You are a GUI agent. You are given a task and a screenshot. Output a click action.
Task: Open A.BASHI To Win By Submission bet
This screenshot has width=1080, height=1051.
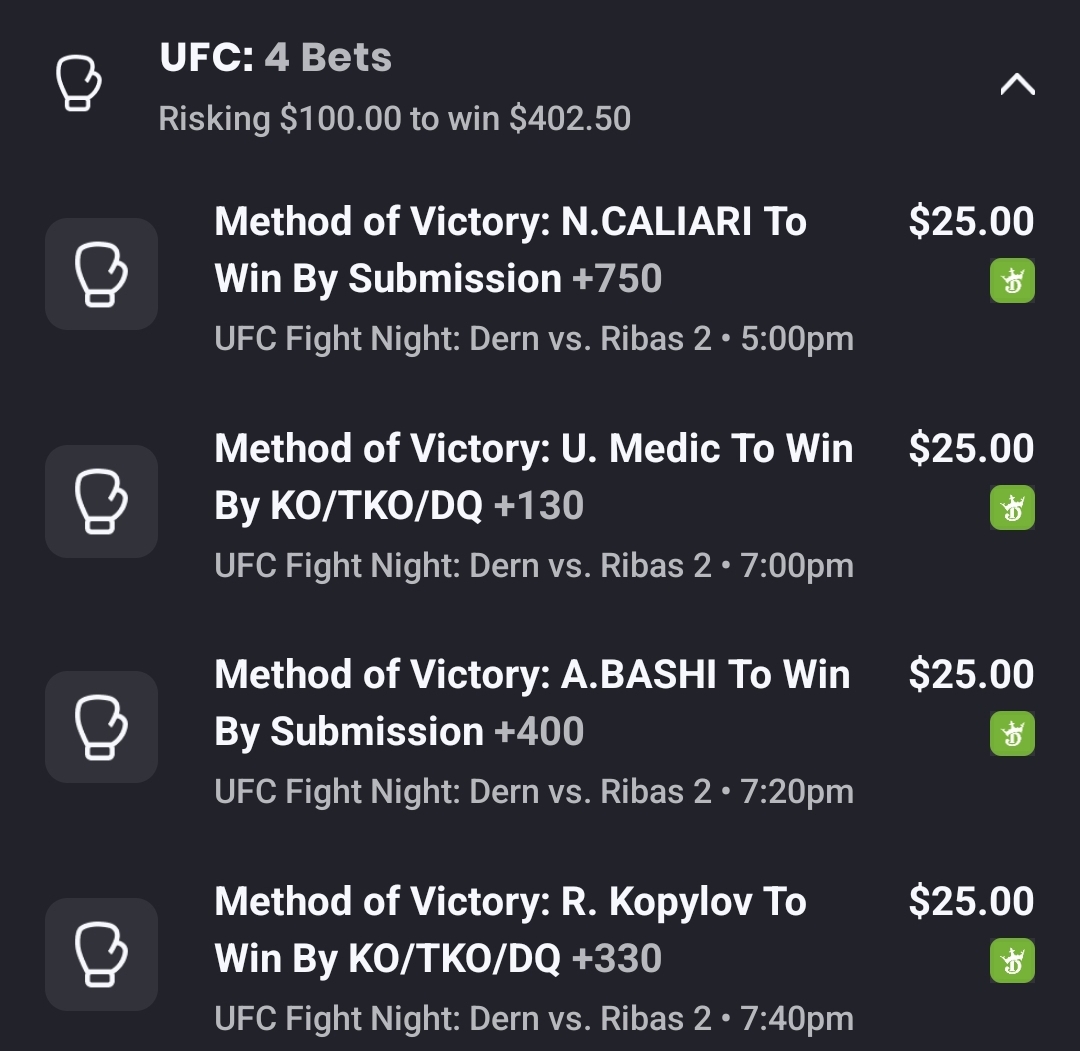click(x=531, y=703)
